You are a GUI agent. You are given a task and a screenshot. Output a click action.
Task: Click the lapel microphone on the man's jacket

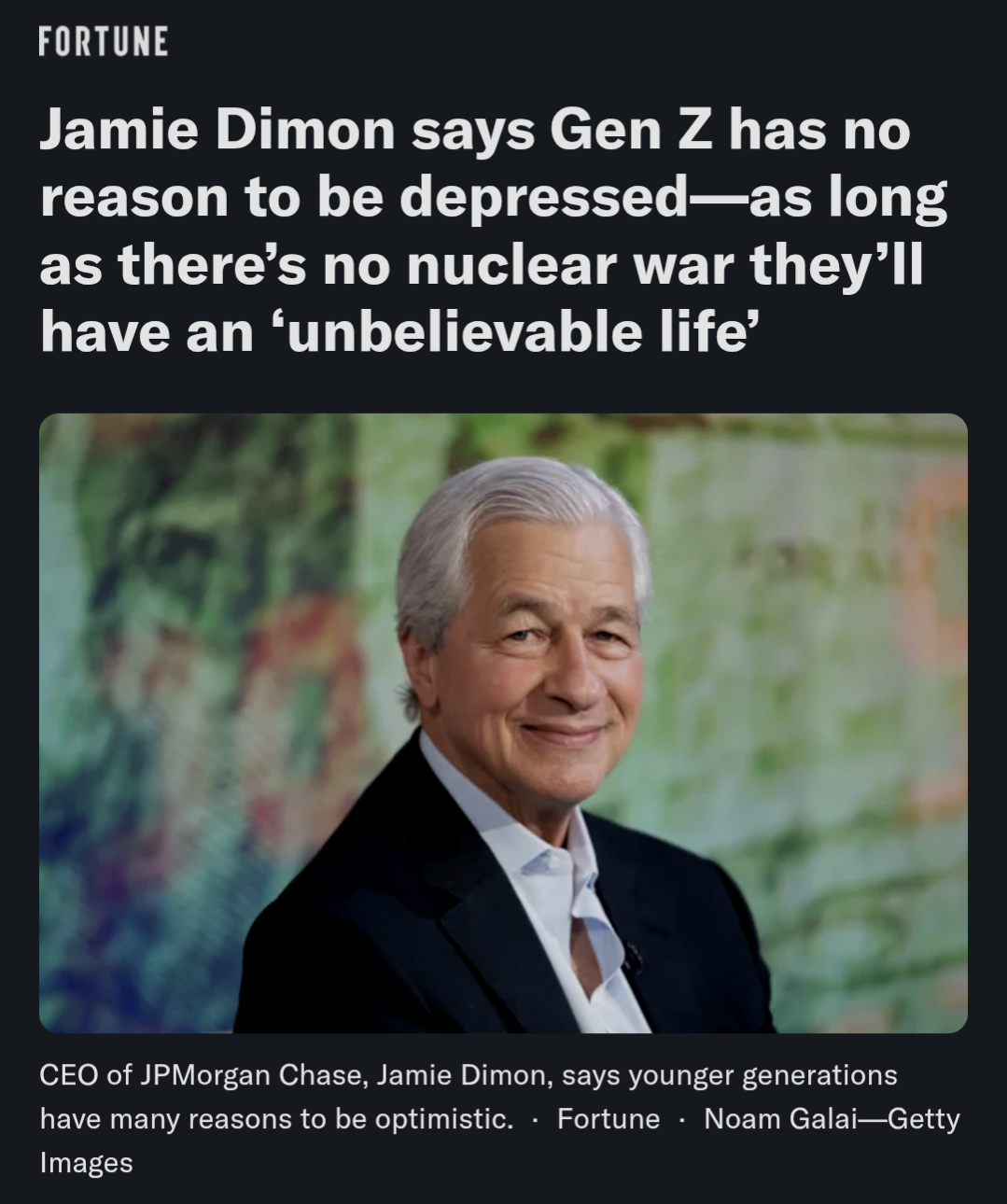[x=634, y=957]
